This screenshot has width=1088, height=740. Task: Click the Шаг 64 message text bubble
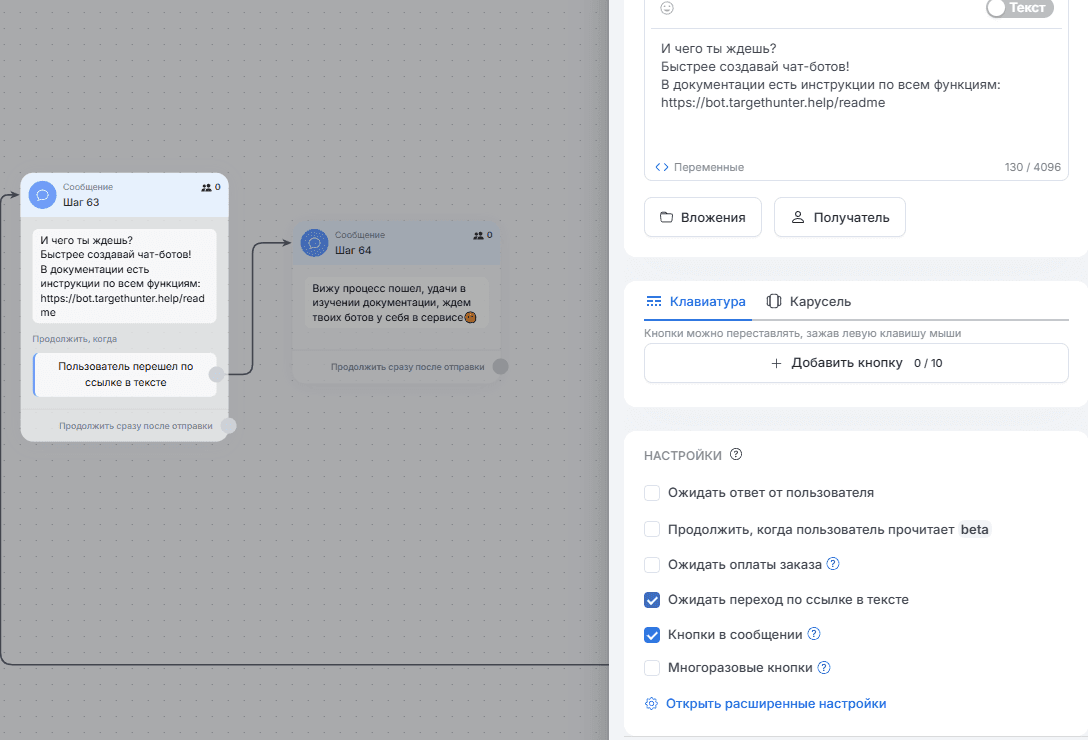click(397, 303)
